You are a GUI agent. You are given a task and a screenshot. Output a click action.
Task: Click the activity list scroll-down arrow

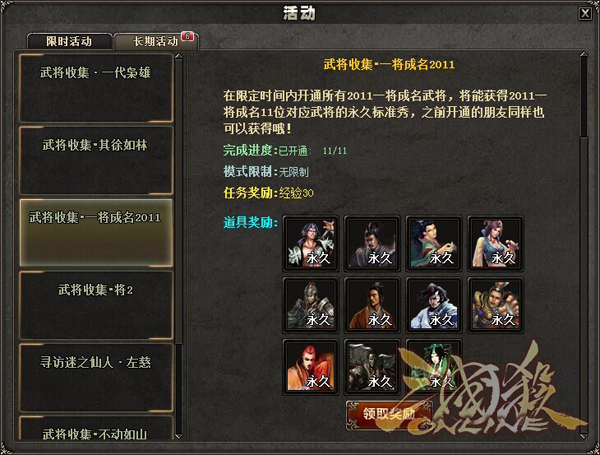[178, 436]
